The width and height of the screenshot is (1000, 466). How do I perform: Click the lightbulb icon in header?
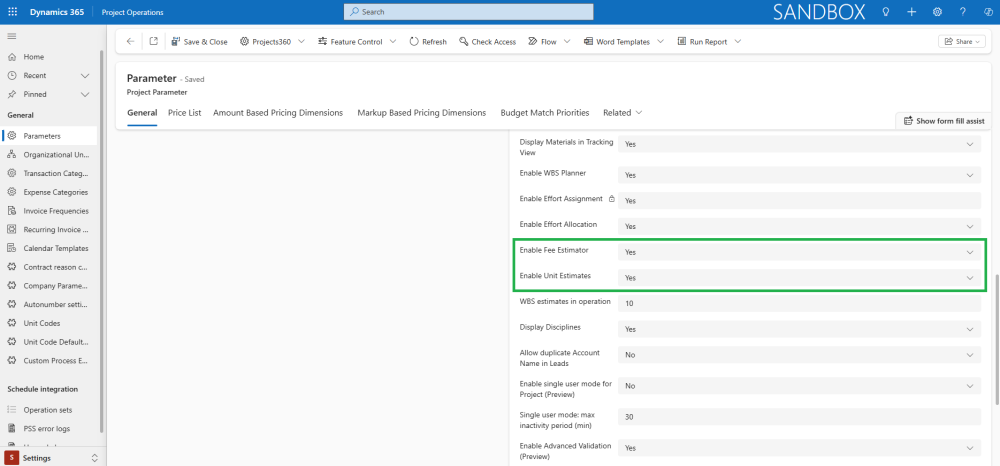(885, 12)
